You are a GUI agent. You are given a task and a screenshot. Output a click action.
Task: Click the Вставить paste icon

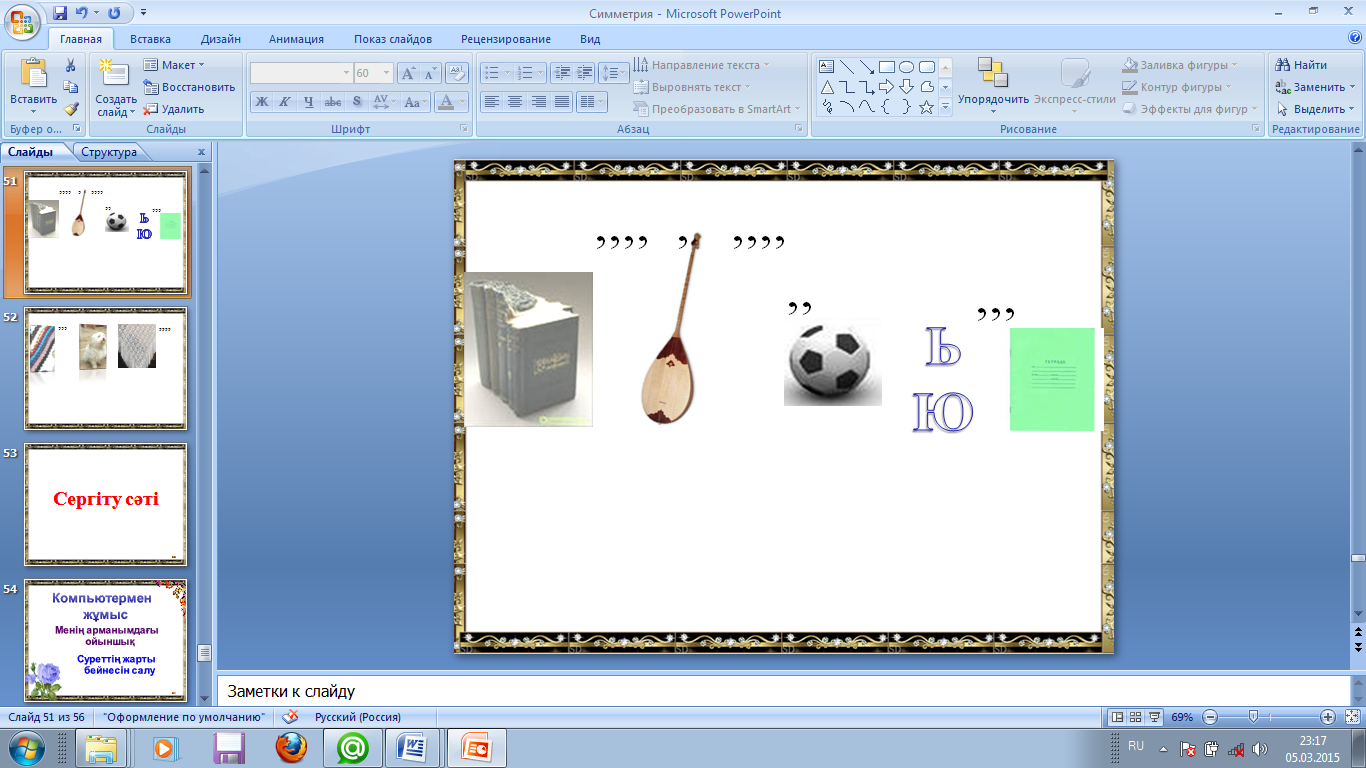(33, 75)
